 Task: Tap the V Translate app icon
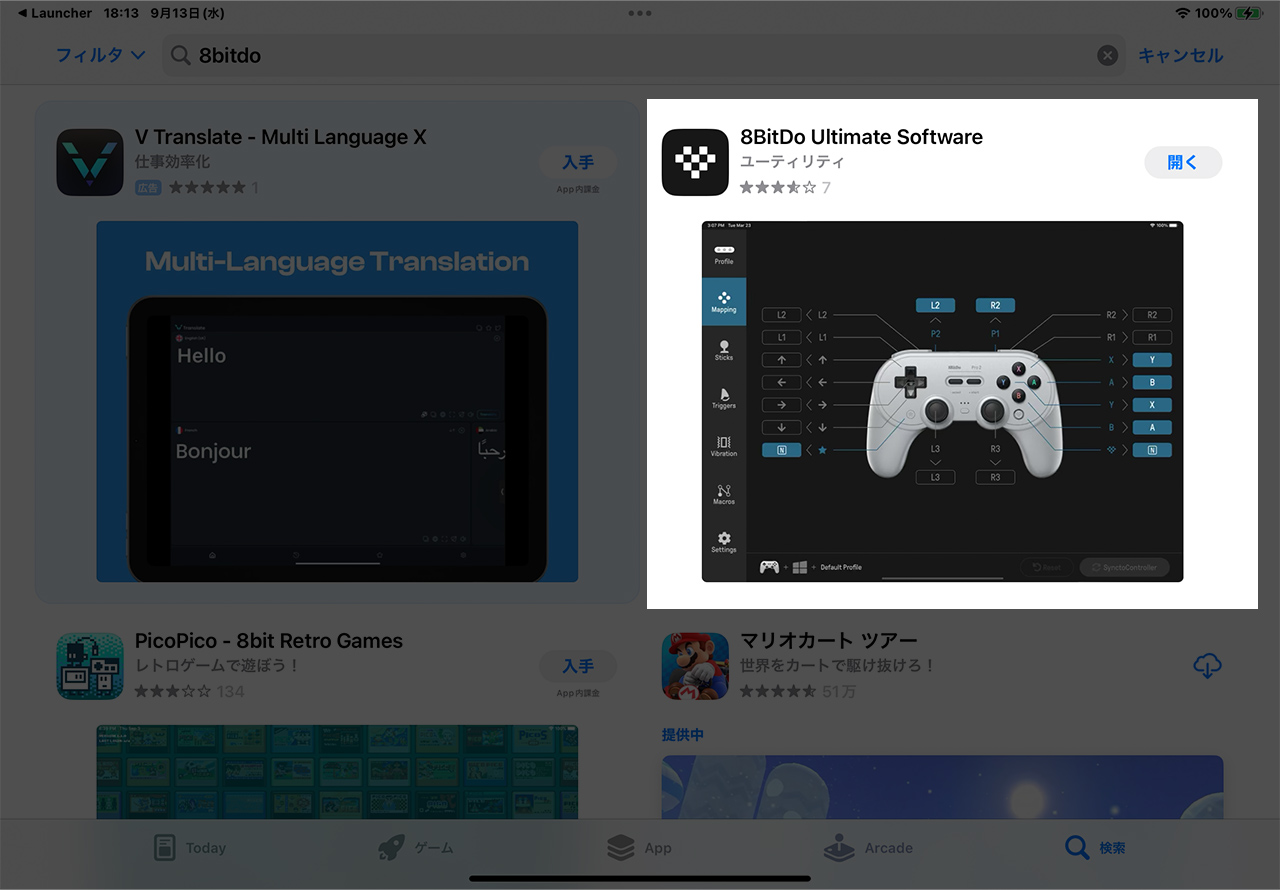pos(90,162)
